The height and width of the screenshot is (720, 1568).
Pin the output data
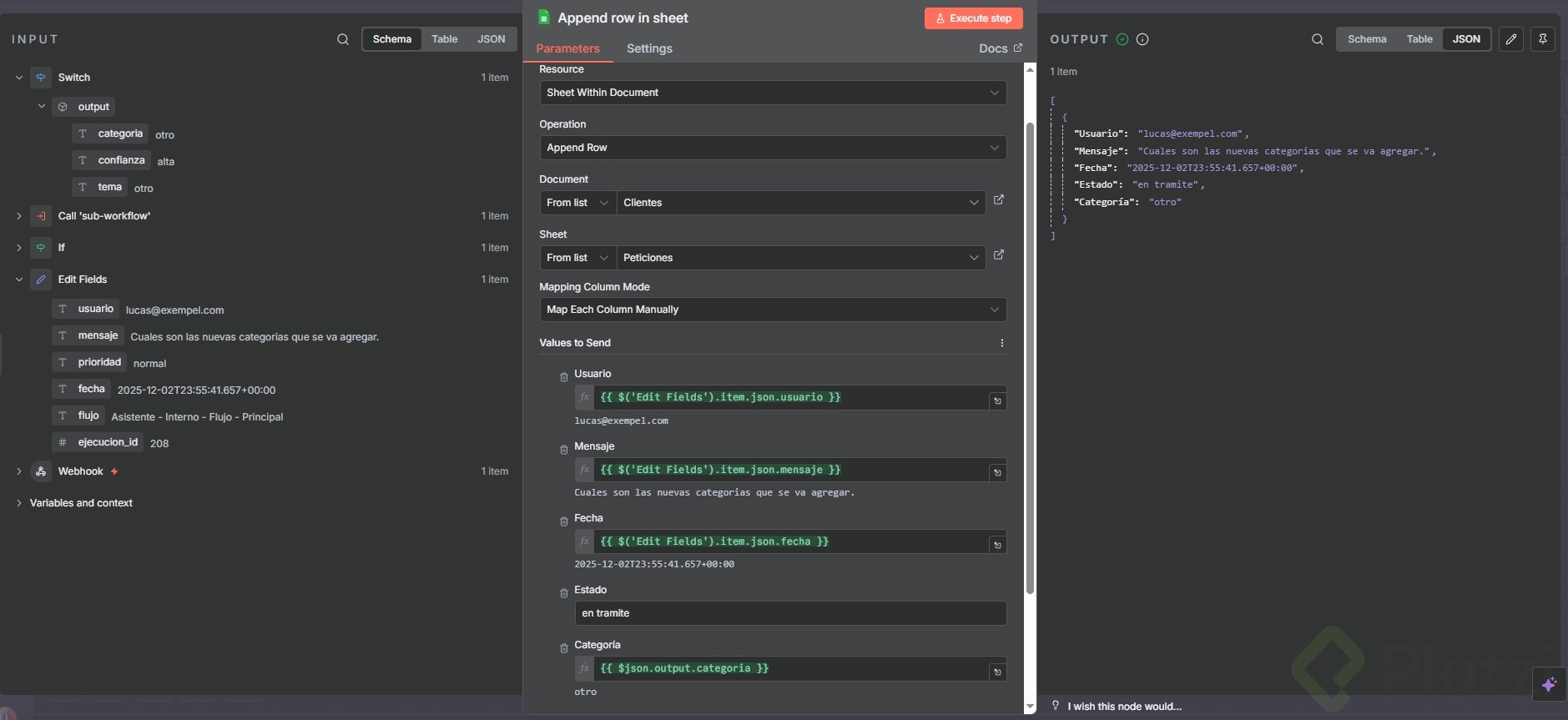pos(1542,39)
